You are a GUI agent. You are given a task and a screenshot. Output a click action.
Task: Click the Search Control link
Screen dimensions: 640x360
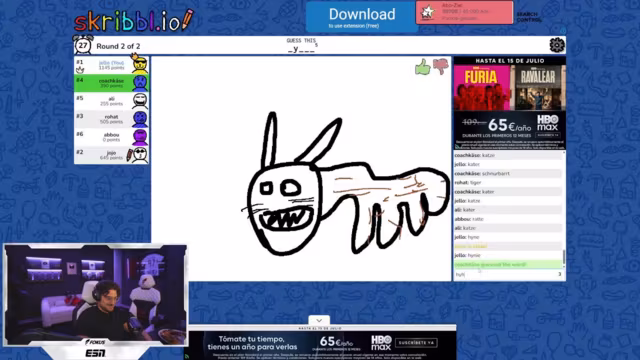pos(529,17)
